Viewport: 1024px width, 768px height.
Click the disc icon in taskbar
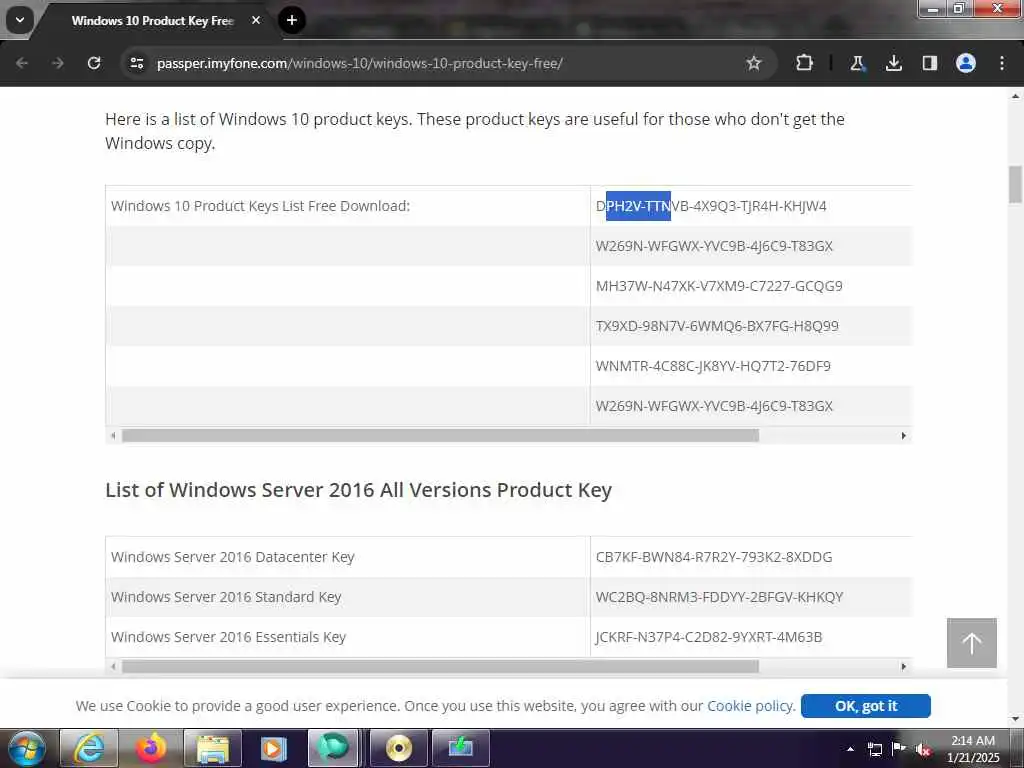[398, 748]
